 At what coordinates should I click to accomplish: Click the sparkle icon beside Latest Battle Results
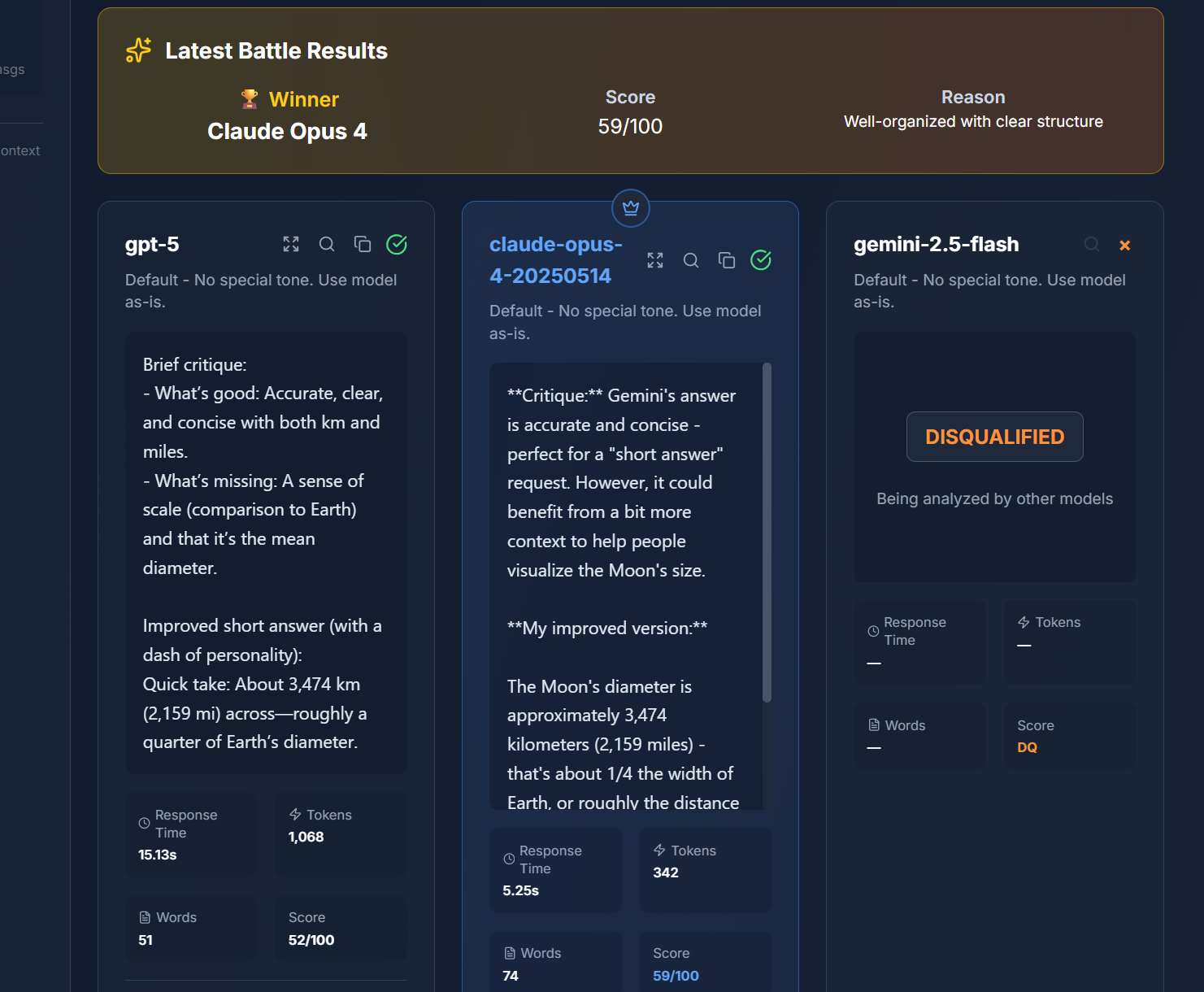click(138, 50)
